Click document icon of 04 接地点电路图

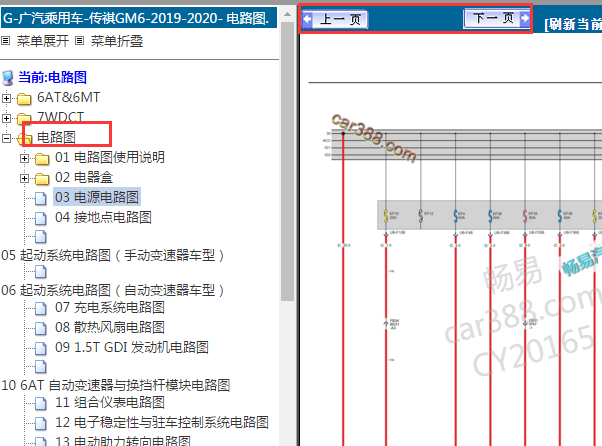pos(41,218)
